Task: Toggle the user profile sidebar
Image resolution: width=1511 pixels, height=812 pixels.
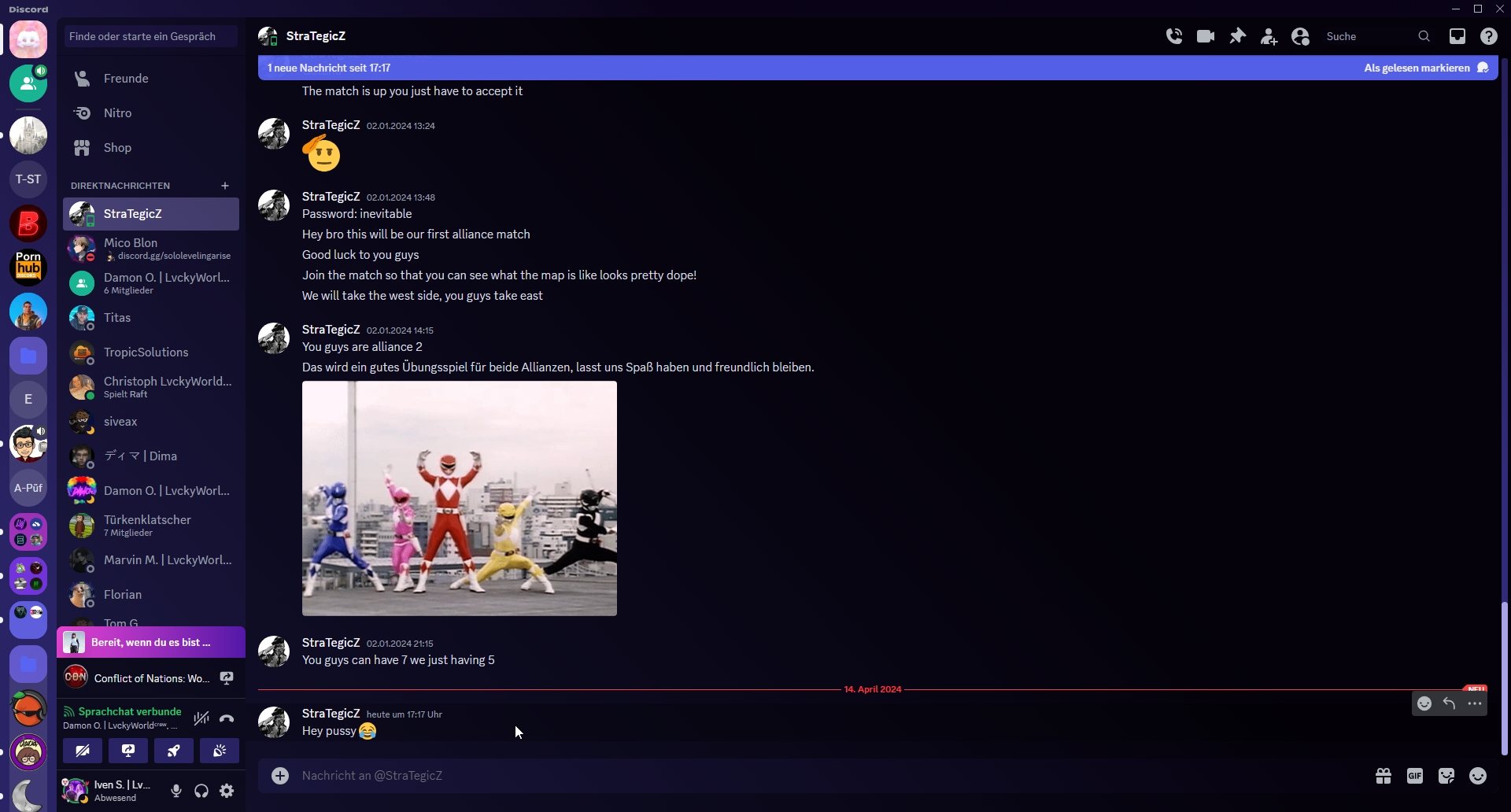Action: coord(1300,36)
